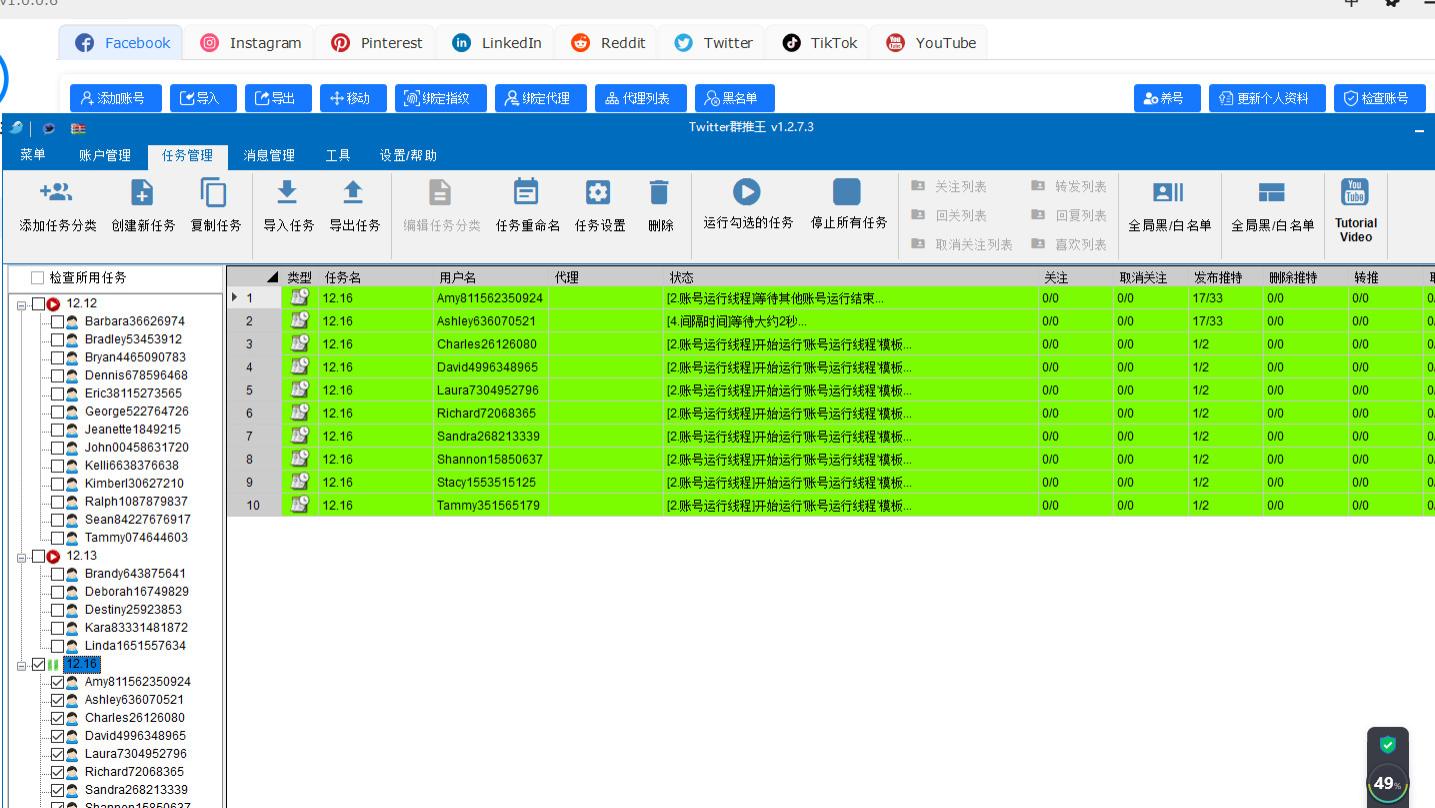Select table row 10 Tammy351565179
Image resolution: width=1435 pixels, height=808 pixels.
tap(830, 505)
